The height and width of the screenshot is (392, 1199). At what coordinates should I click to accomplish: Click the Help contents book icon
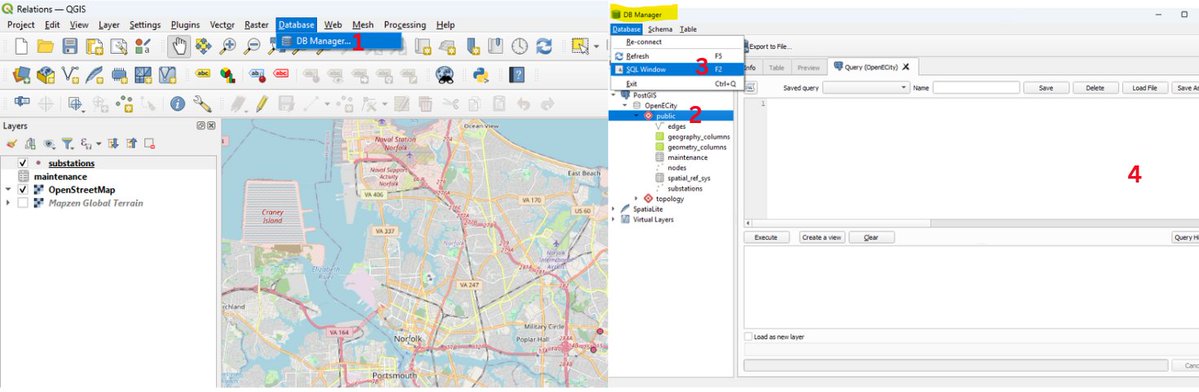pos(518,74)
